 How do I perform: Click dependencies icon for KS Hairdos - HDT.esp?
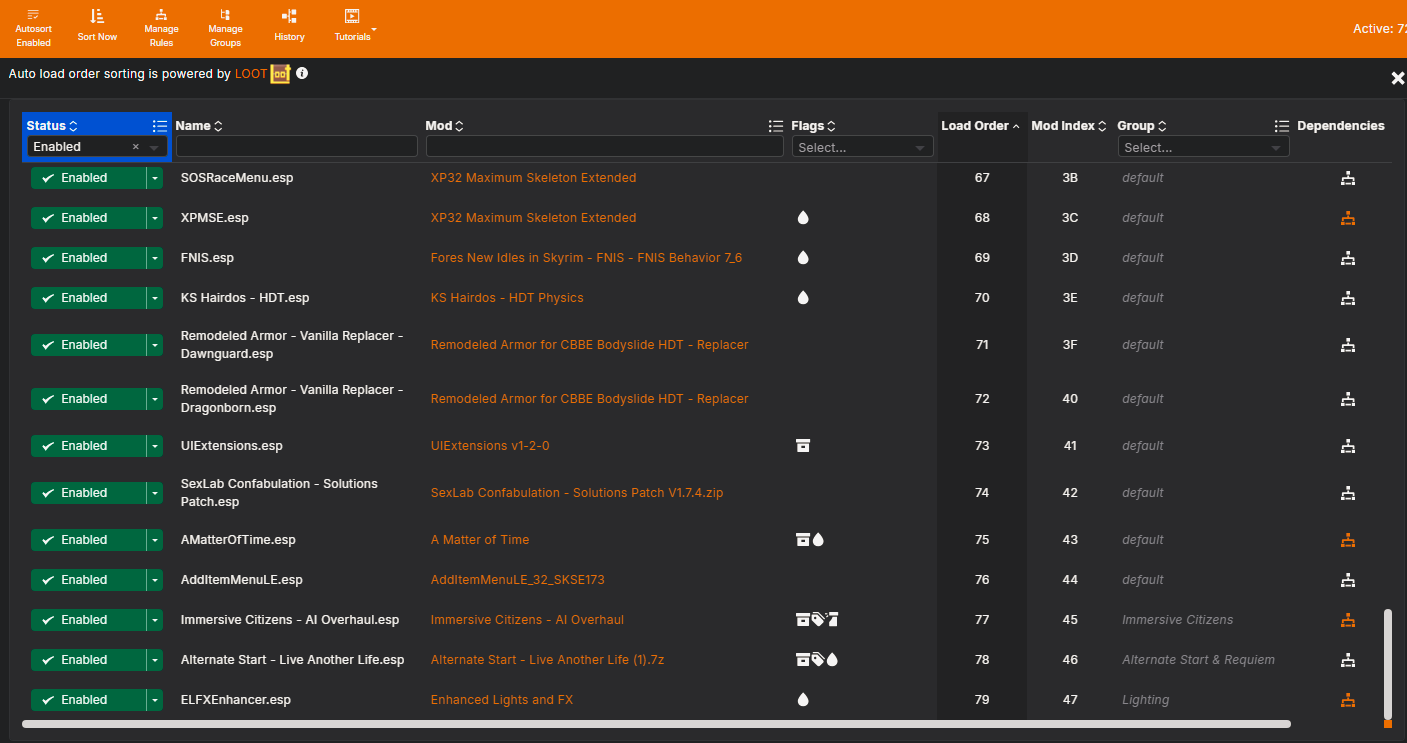click(x=1347, y=298)
